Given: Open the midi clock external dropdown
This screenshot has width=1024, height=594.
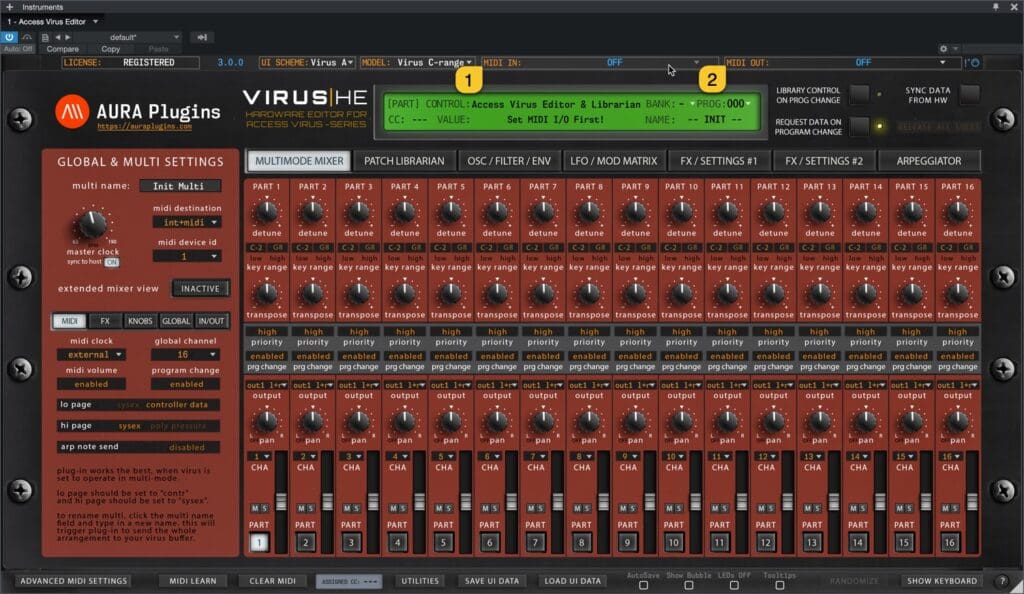Looking at the screenshot, I should click(91, 354).
